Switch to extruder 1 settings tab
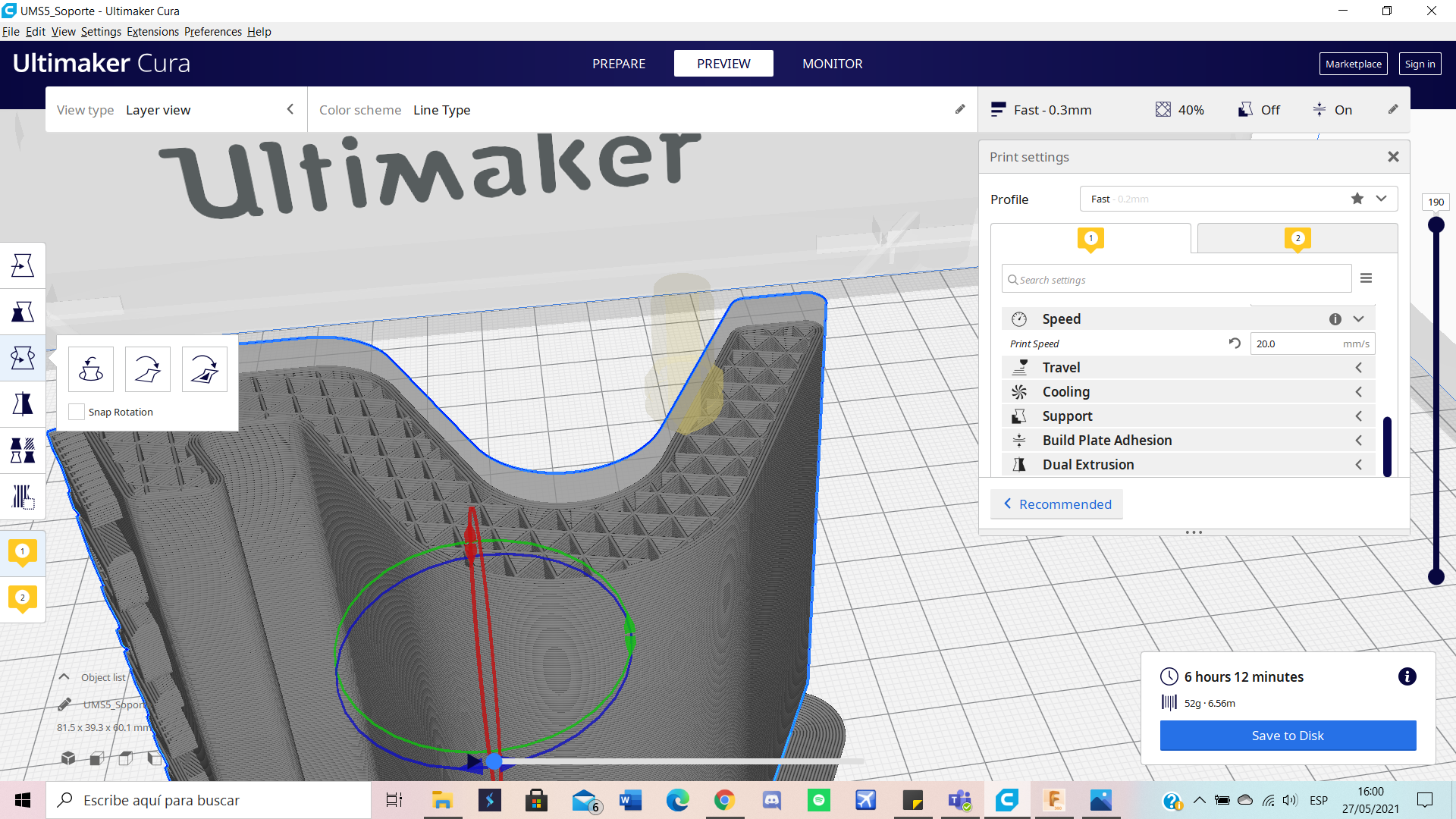 tap(1090, 238)
